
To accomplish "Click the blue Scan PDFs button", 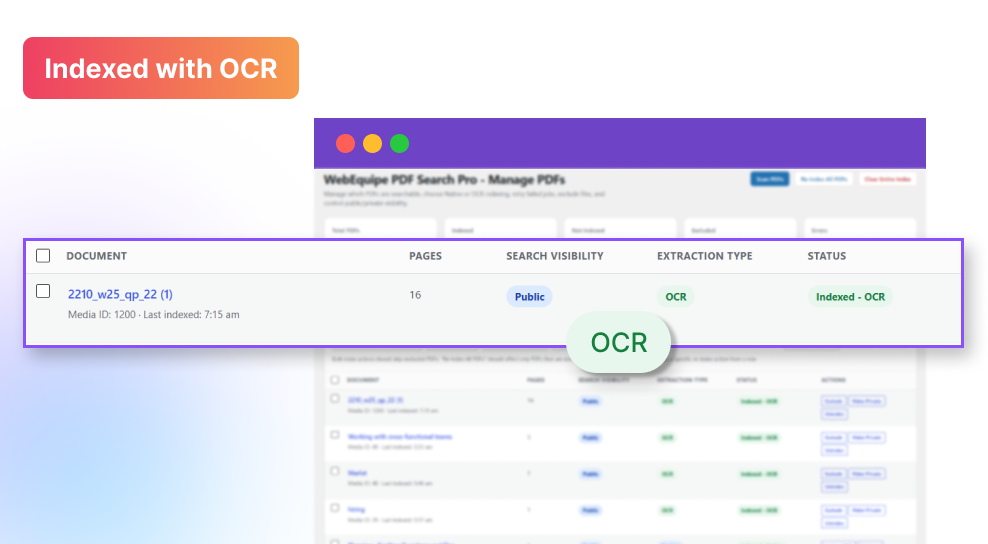I will [769, 179].
